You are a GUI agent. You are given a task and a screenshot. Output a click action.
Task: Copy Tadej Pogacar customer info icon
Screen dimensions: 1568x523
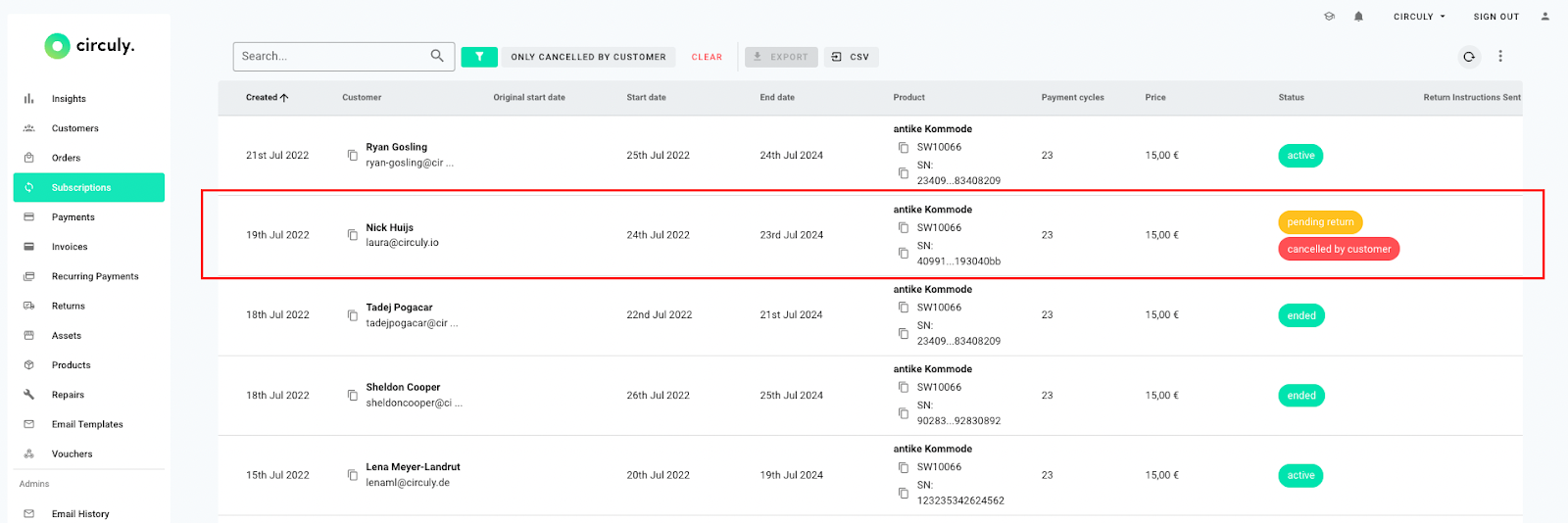coord(353,315)
